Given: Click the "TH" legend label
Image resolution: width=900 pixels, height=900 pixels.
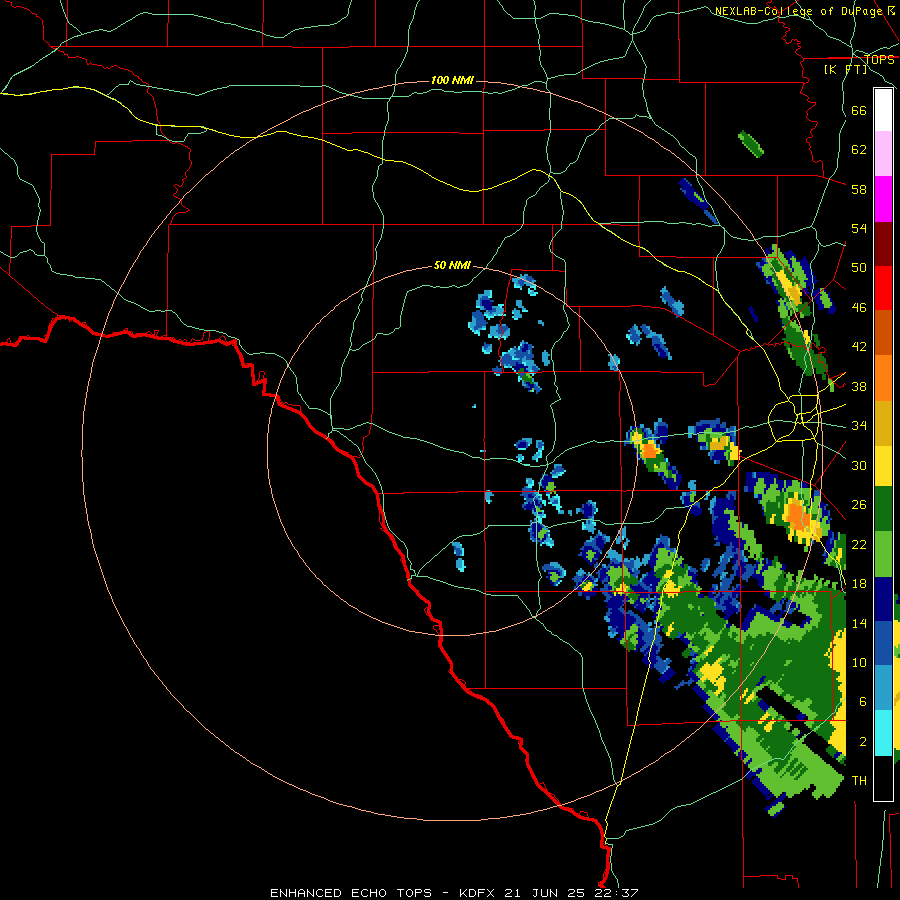Looking at the screenshot, I should 859,781.
